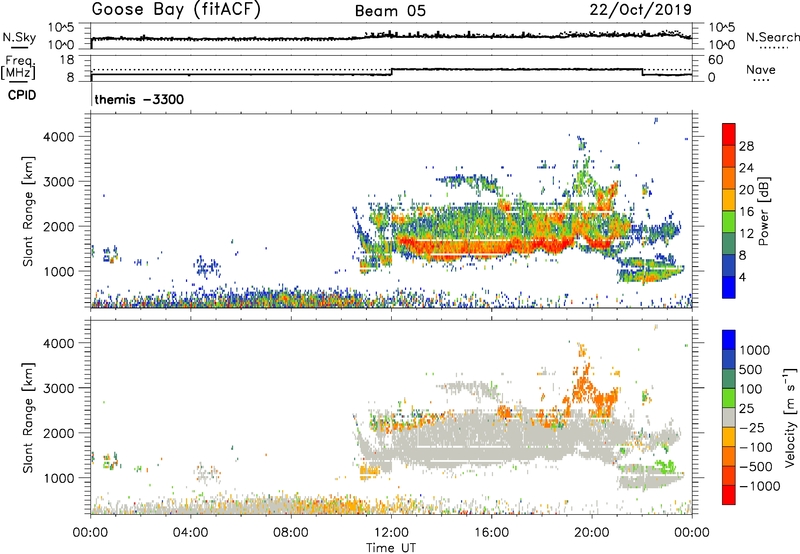800x554 pixels.
Task: Click the -1000 label on Velocity colorbar
Action: (759, 486)
